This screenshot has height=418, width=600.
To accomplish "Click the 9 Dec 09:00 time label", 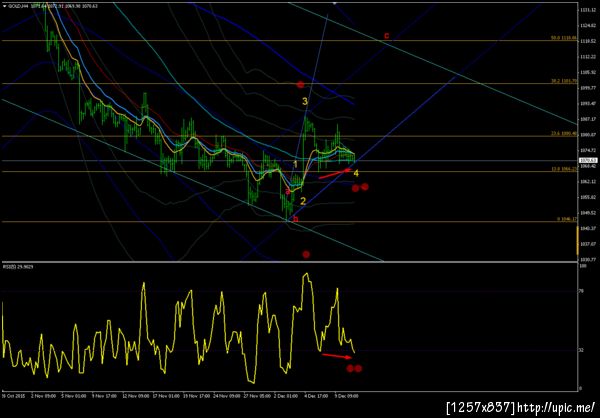I will [349, 397].
